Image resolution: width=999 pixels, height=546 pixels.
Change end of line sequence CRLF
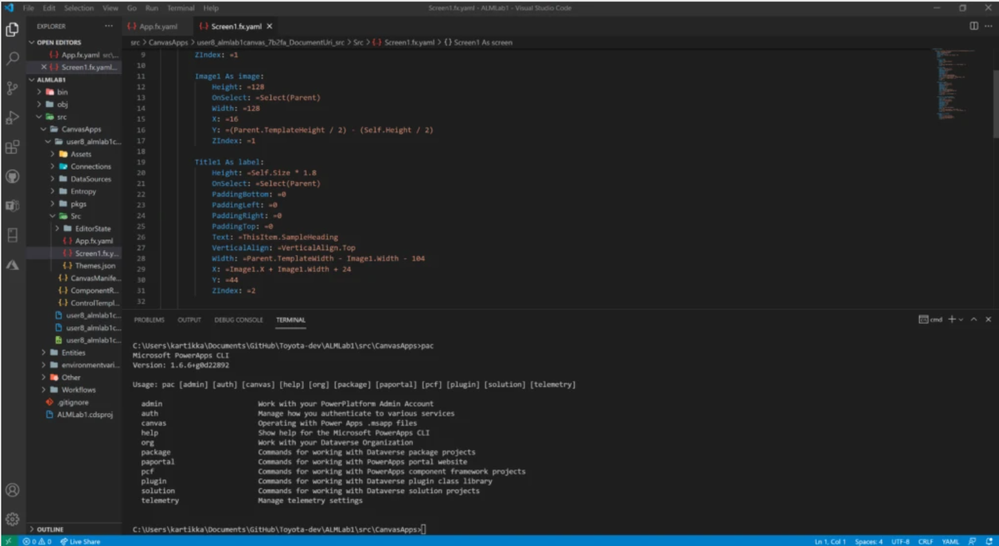tap(925, 542)
